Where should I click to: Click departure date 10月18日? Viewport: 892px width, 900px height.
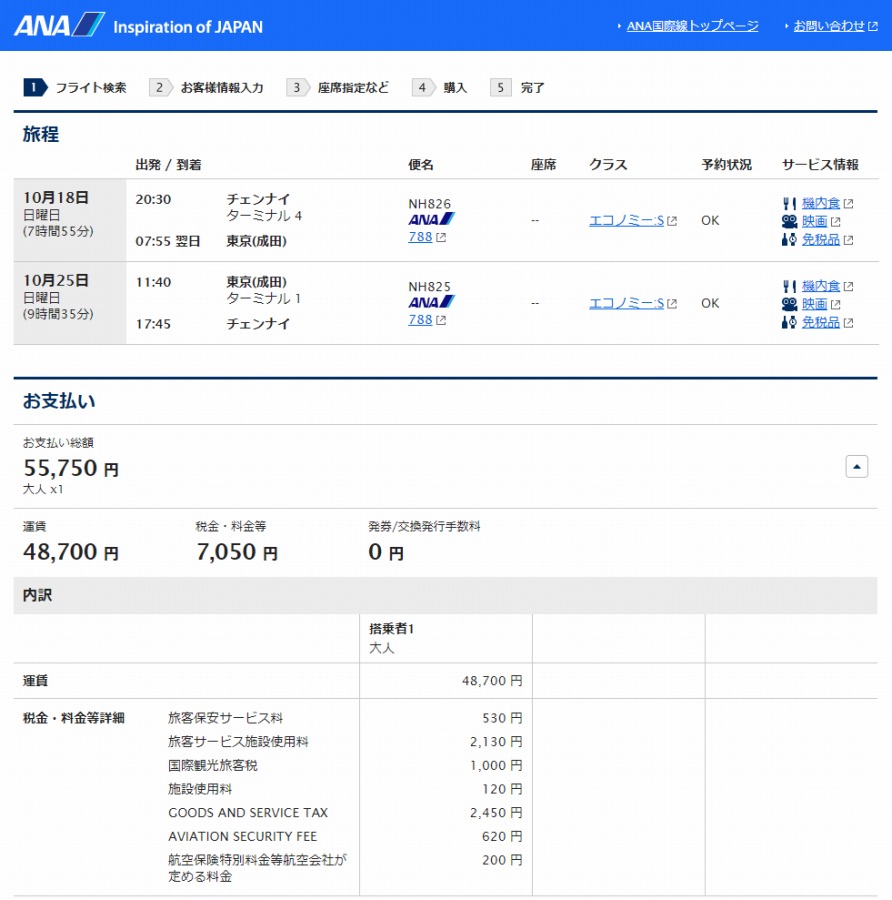point(56,197)
